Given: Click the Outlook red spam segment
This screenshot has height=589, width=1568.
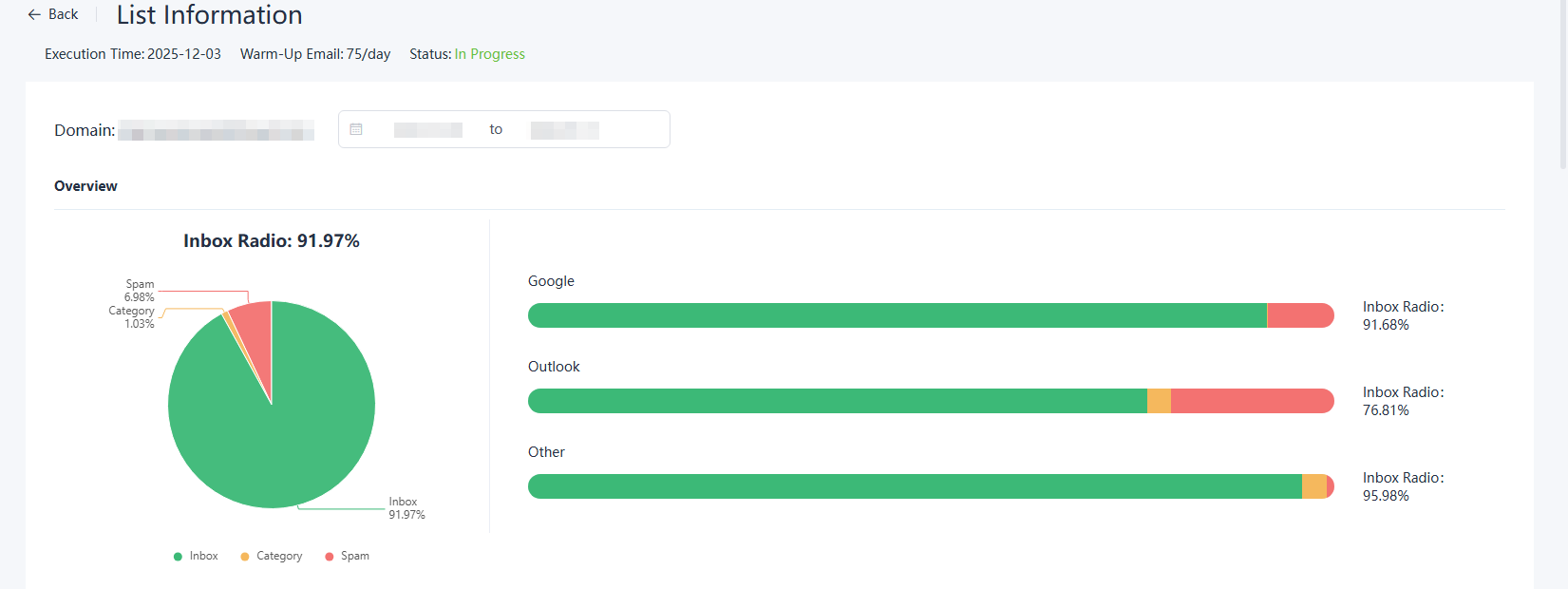Looking at the screenshot, I should pos(1251,401).
